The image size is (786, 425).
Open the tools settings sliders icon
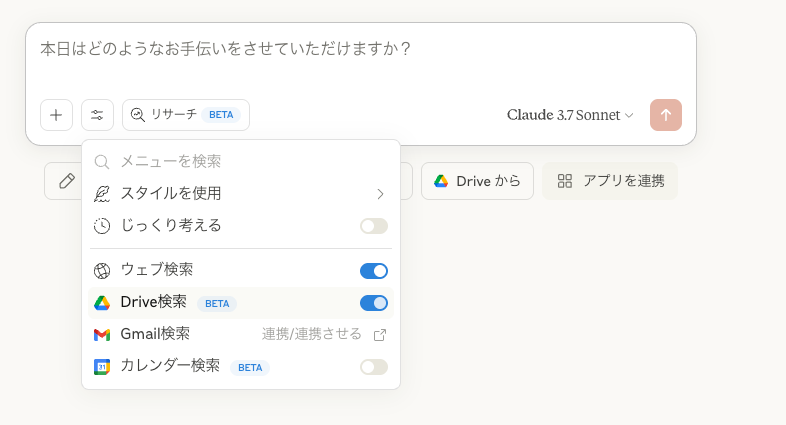point(97,115)
